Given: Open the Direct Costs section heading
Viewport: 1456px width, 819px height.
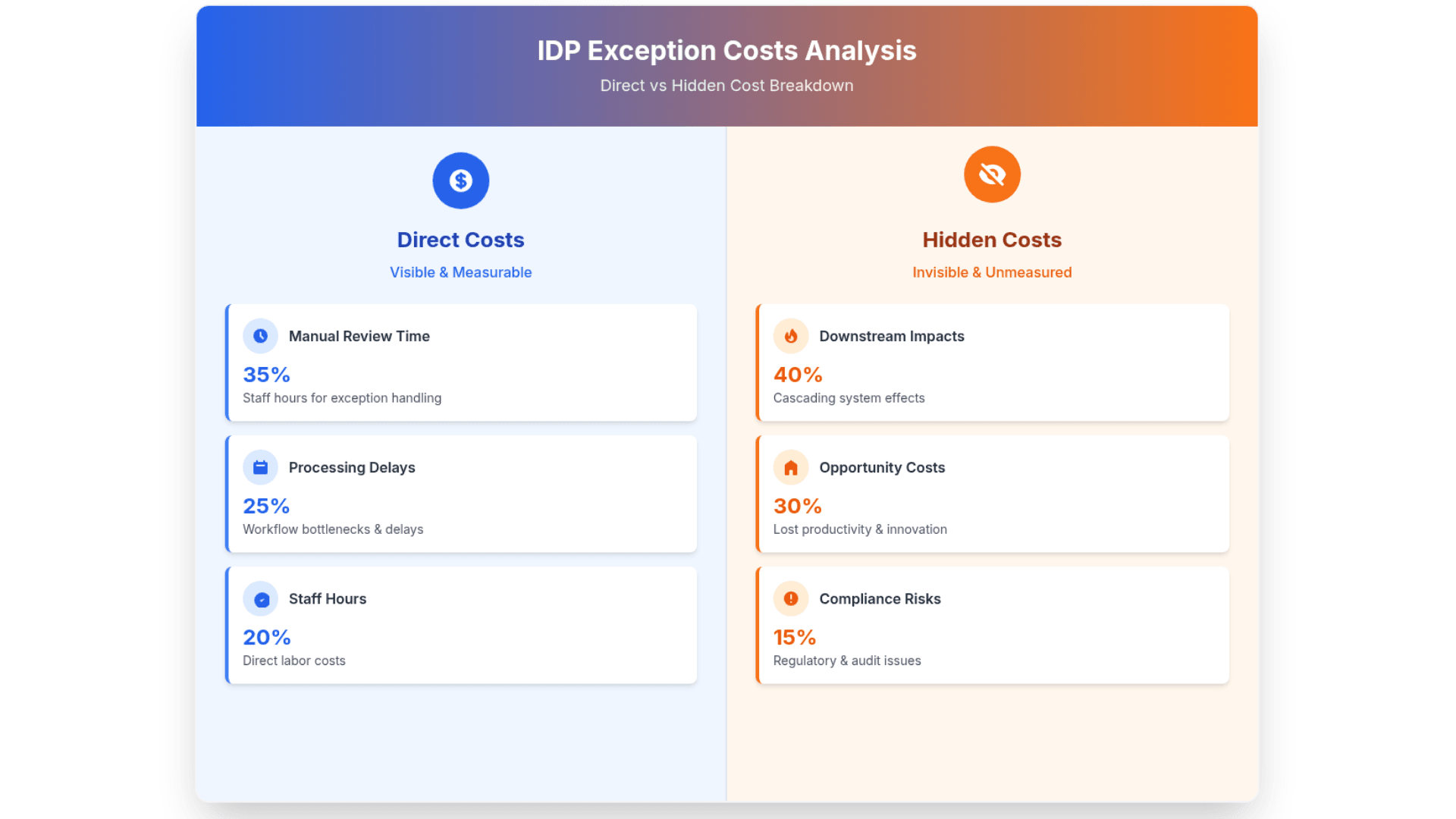Looking at the screenshot, I should 460,240.
